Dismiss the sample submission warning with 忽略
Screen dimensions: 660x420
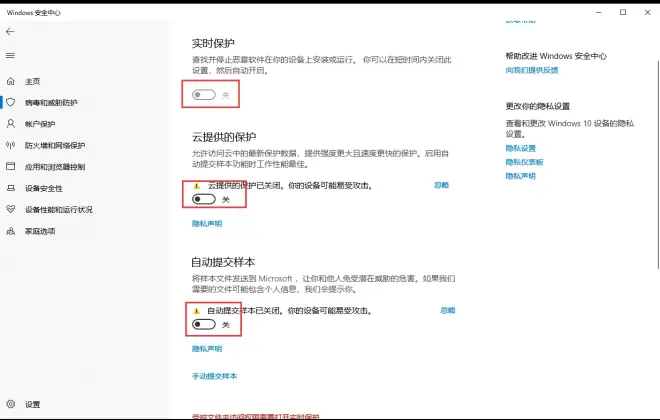447,311
